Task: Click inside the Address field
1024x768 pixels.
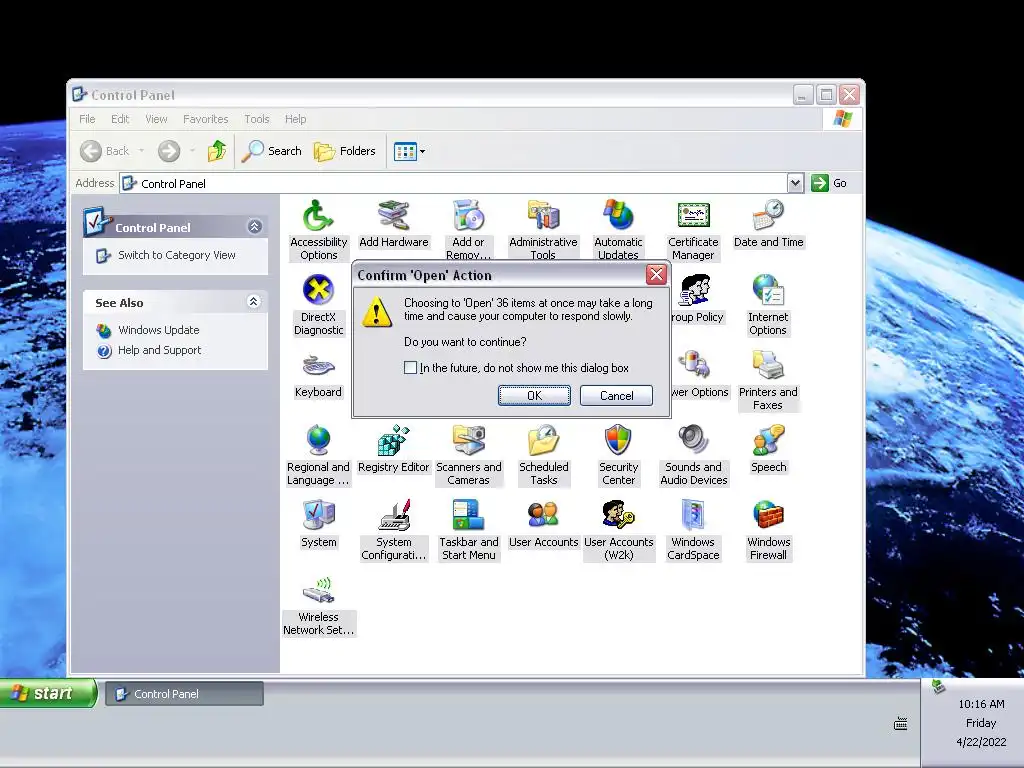Action: (455, 184)
